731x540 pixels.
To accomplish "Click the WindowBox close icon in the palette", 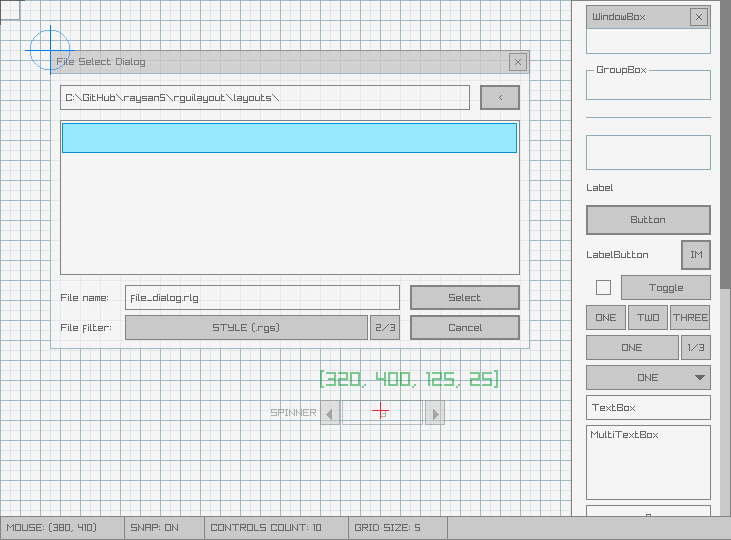I will click(699, 17).
